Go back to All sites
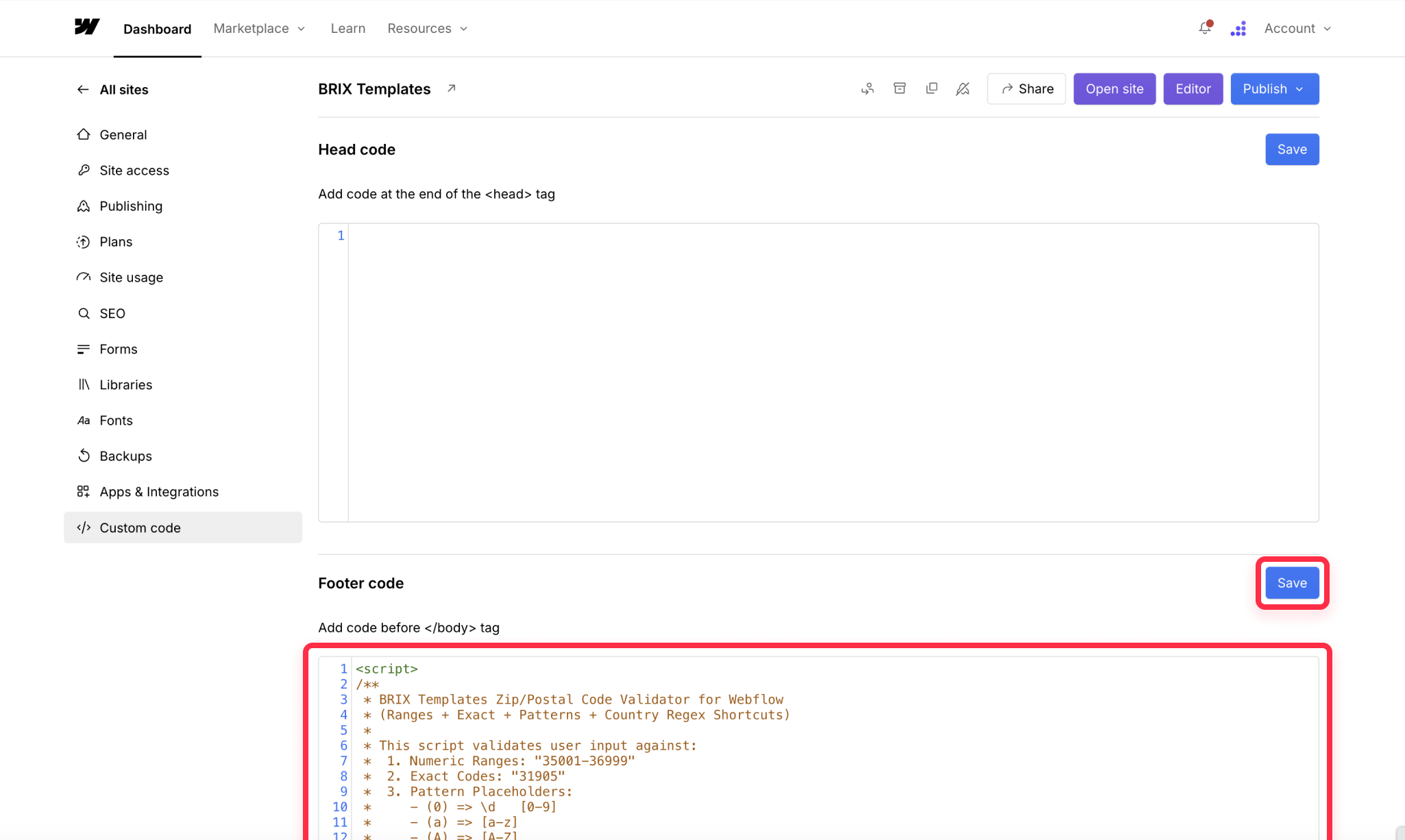This screenshot has height=840, width=1405. coord(123,89)
